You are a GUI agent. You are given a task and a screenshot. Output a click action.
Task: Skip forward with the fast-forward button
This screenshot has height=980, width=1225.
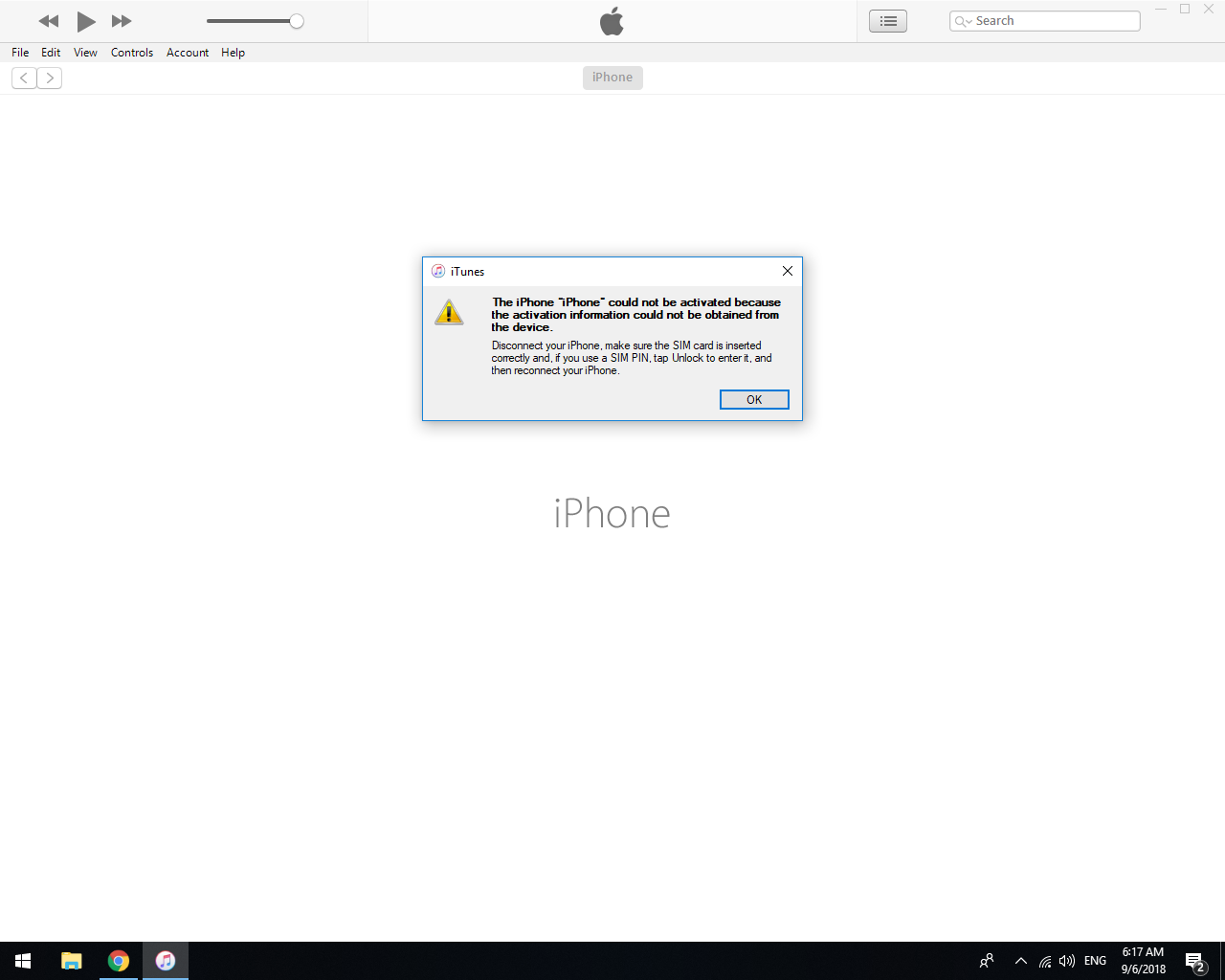pos(122,21)
